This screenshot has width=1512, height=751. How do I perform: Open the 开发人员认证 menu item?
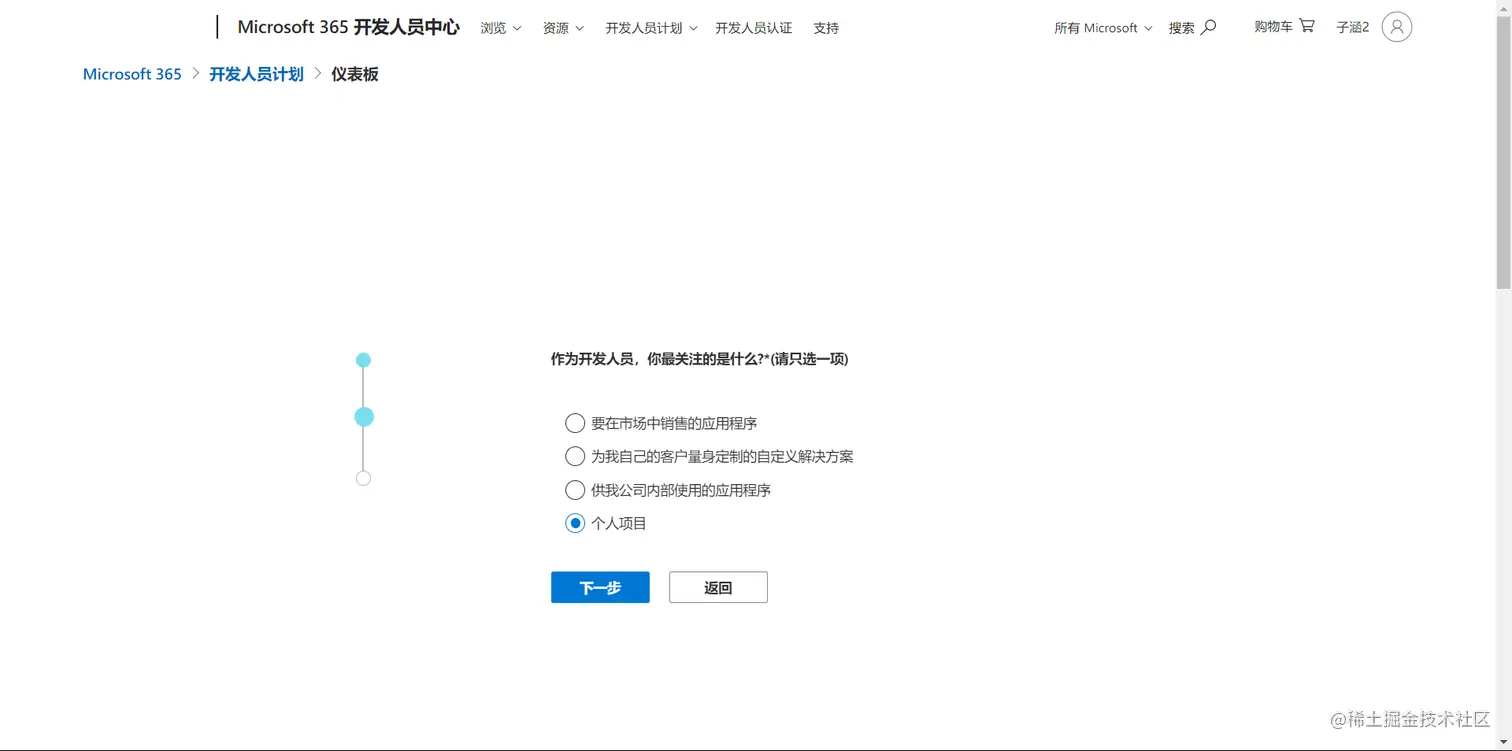(753, 27)
